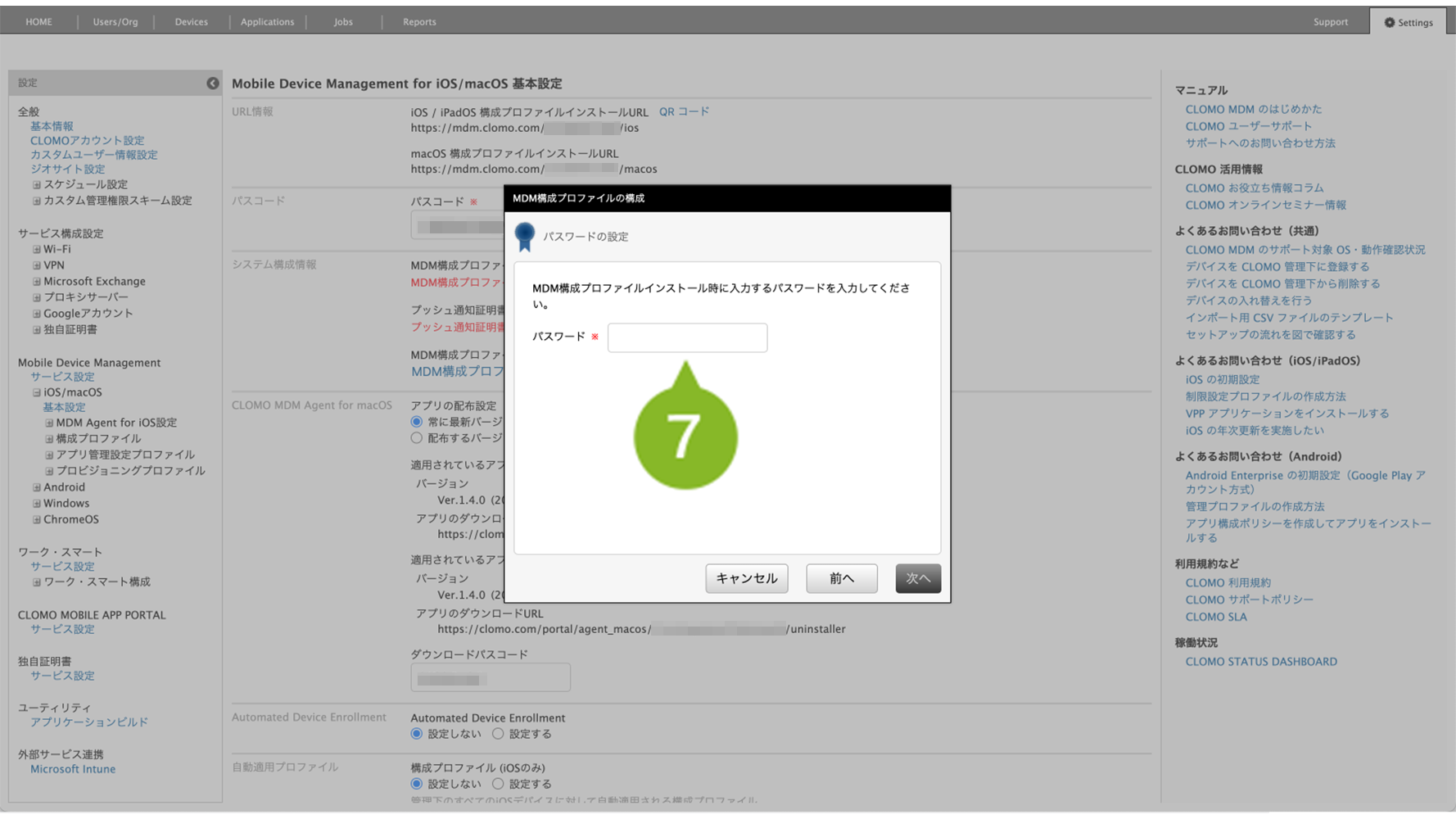
Task: Click the ダウンロードパスコード field
Action: tap(491, 678)
